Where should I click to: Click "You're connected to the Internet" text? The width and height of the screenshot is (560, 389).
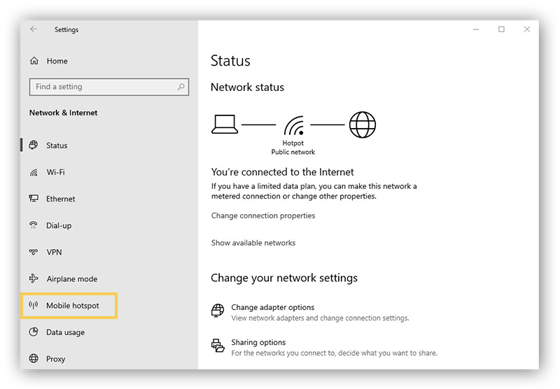tap(282, 172)
